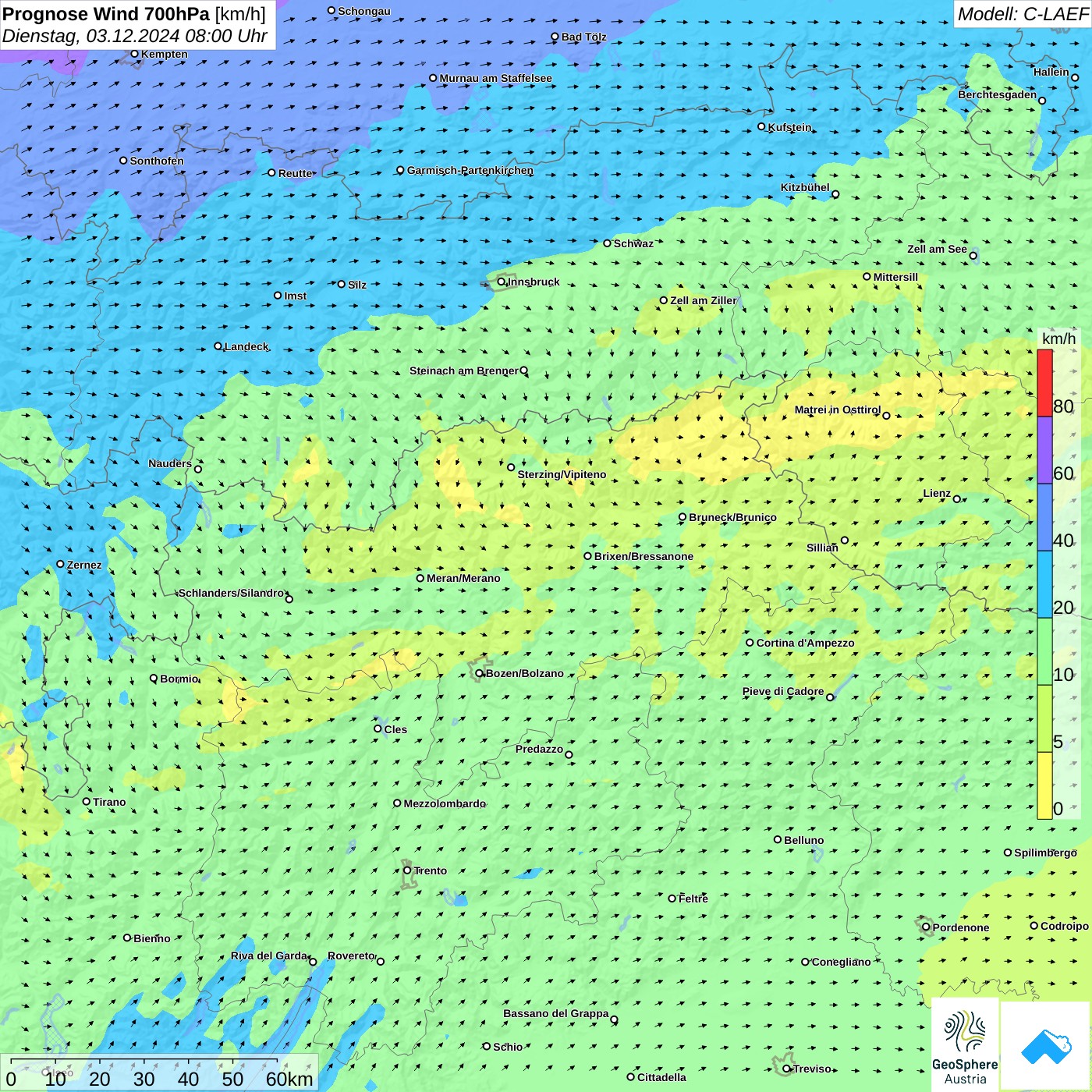The height and width of the screenshot is (1092, 1092).
Task: Click the Sterzing/Vipiteno label
Action: coord(562,474)
